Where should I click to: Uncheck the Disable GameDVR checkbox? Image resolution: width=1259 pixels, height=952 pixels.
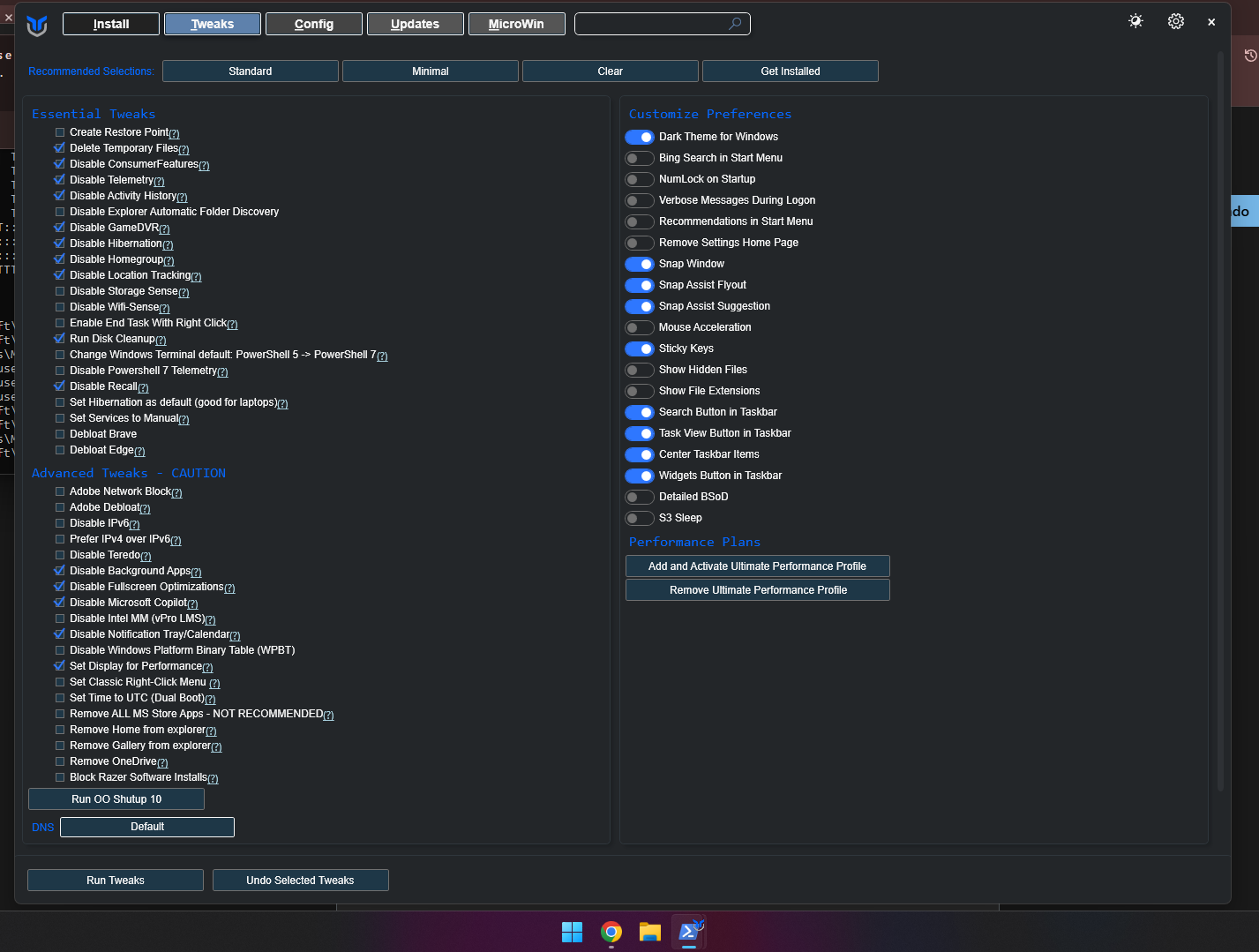(x=60, y=228)
